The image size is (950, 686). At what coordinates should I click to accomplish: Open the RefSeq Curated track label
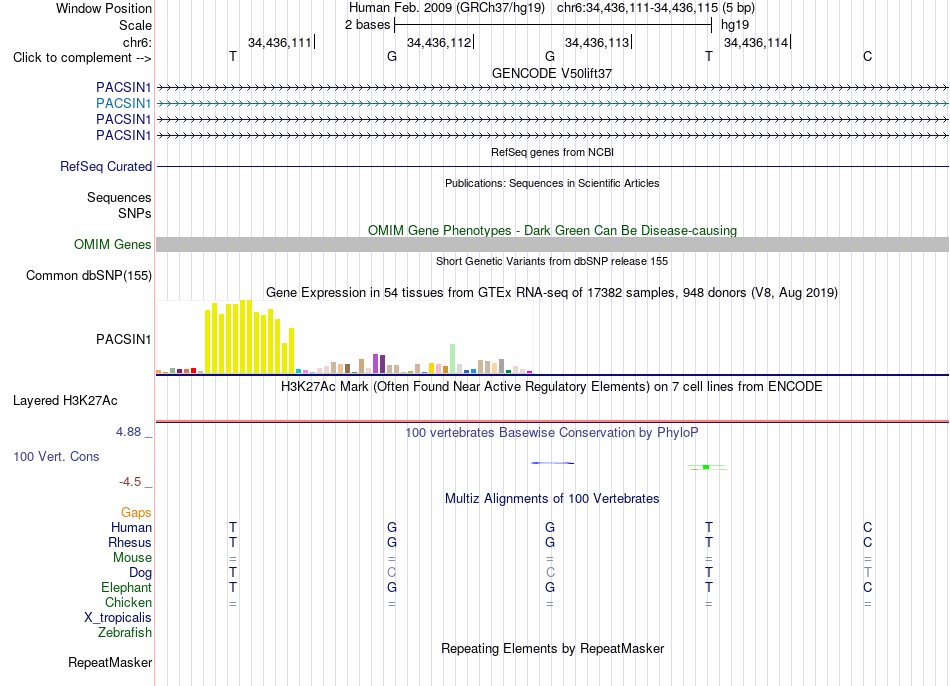point(106,166)
